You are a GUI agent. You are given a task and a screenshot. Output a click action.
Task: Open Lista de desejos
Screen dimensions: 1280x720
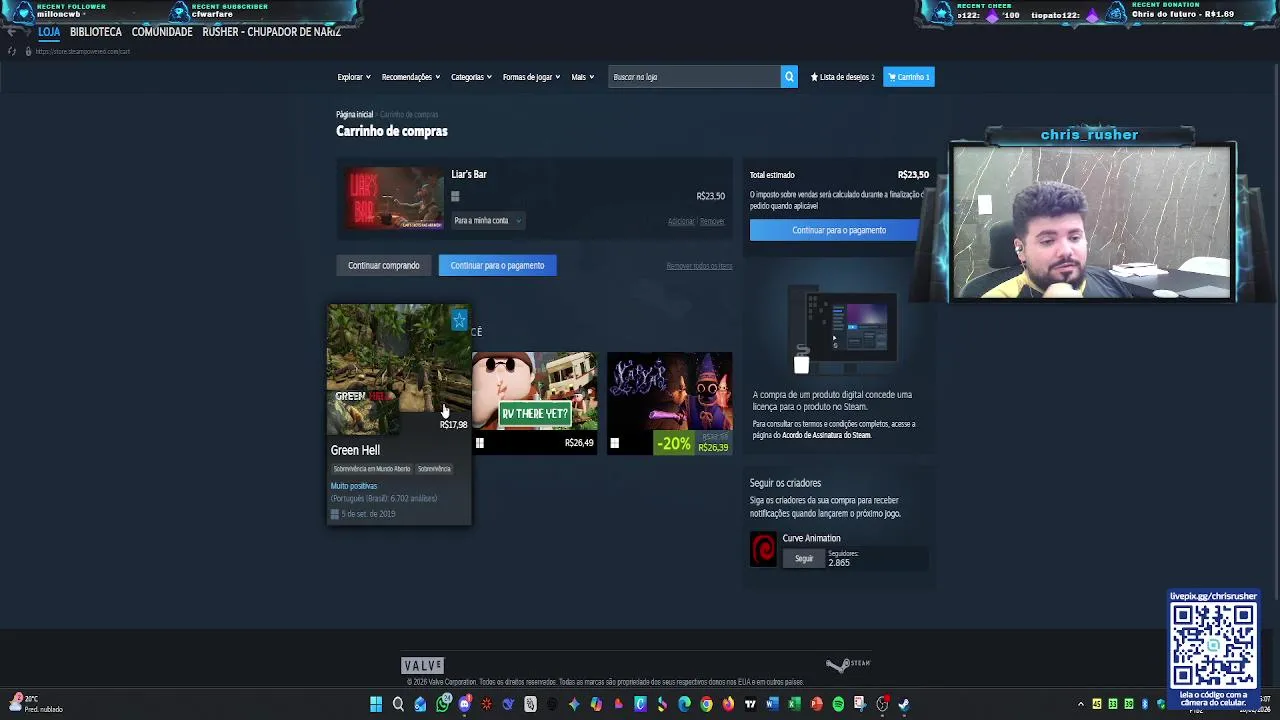point(842,77)
